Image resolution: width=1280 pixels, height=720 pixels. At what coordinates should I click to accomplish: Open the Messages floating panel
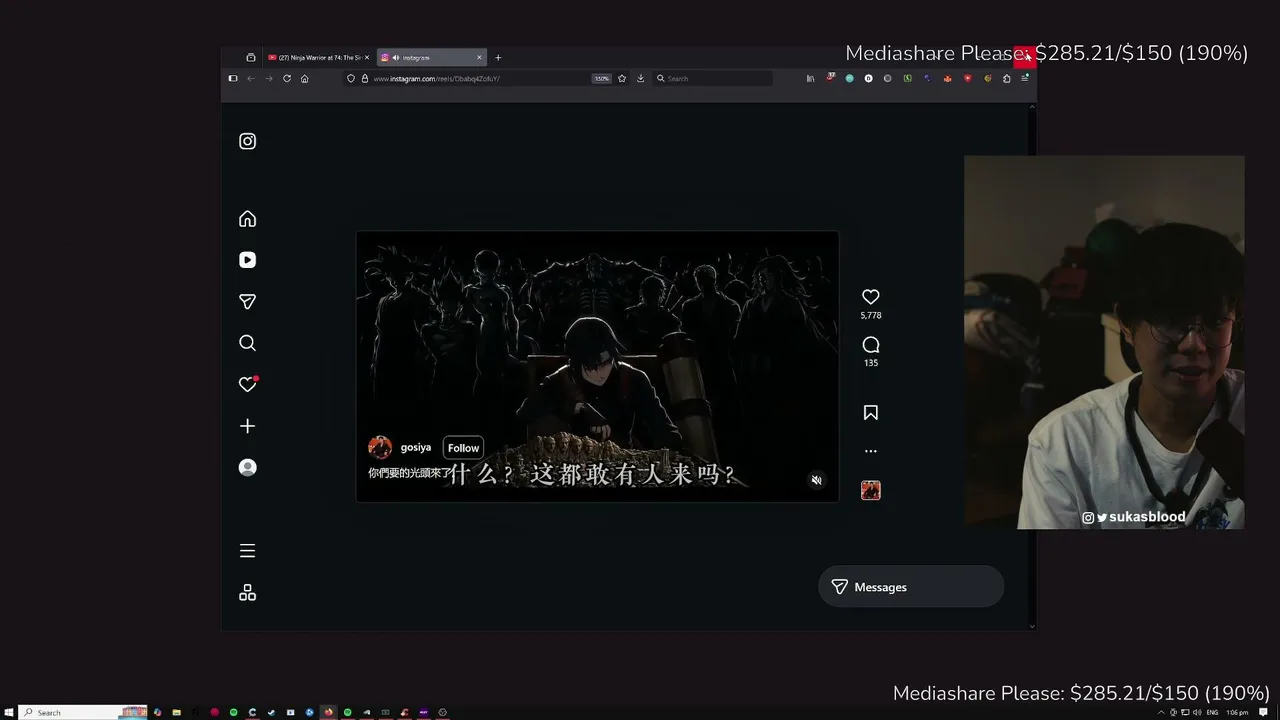pos(911,587)
